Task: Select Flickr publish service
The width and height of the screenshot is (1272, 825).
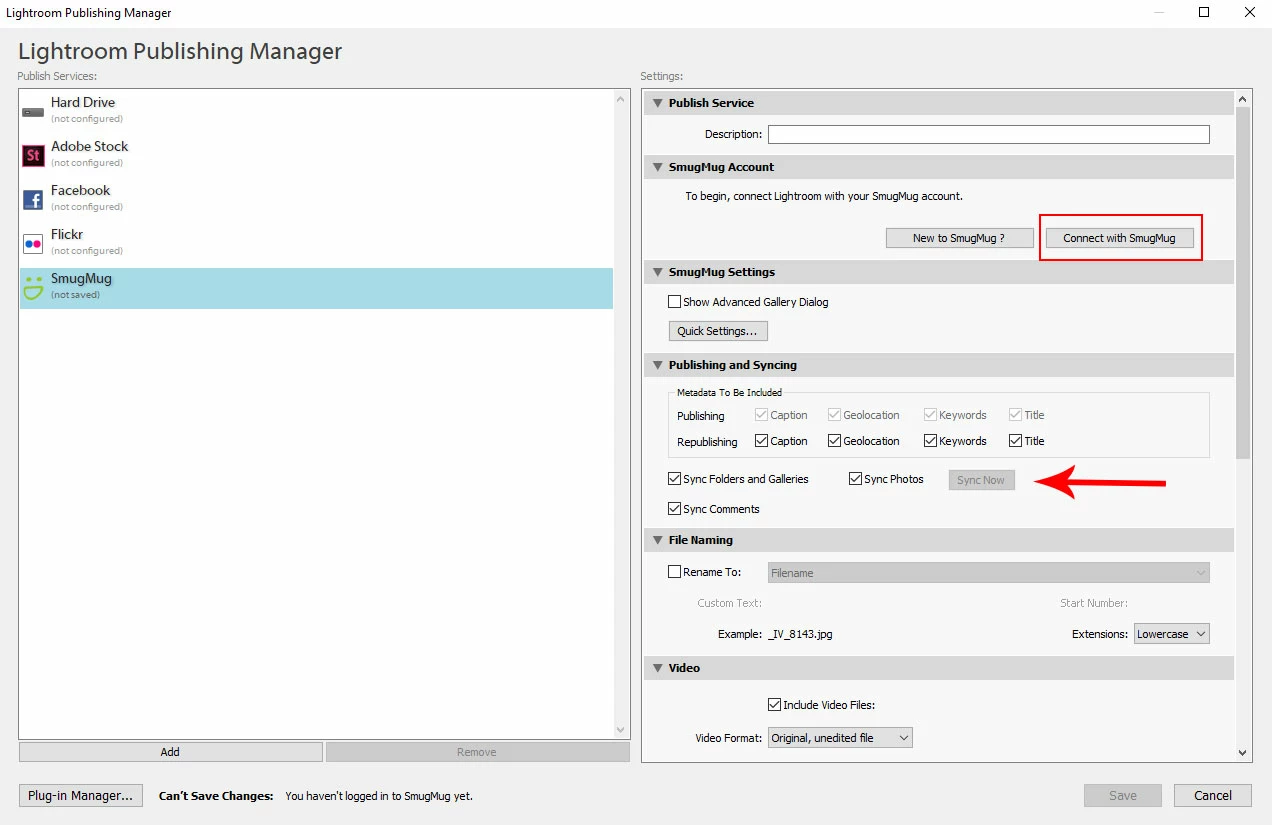Action: click(316, 242)
